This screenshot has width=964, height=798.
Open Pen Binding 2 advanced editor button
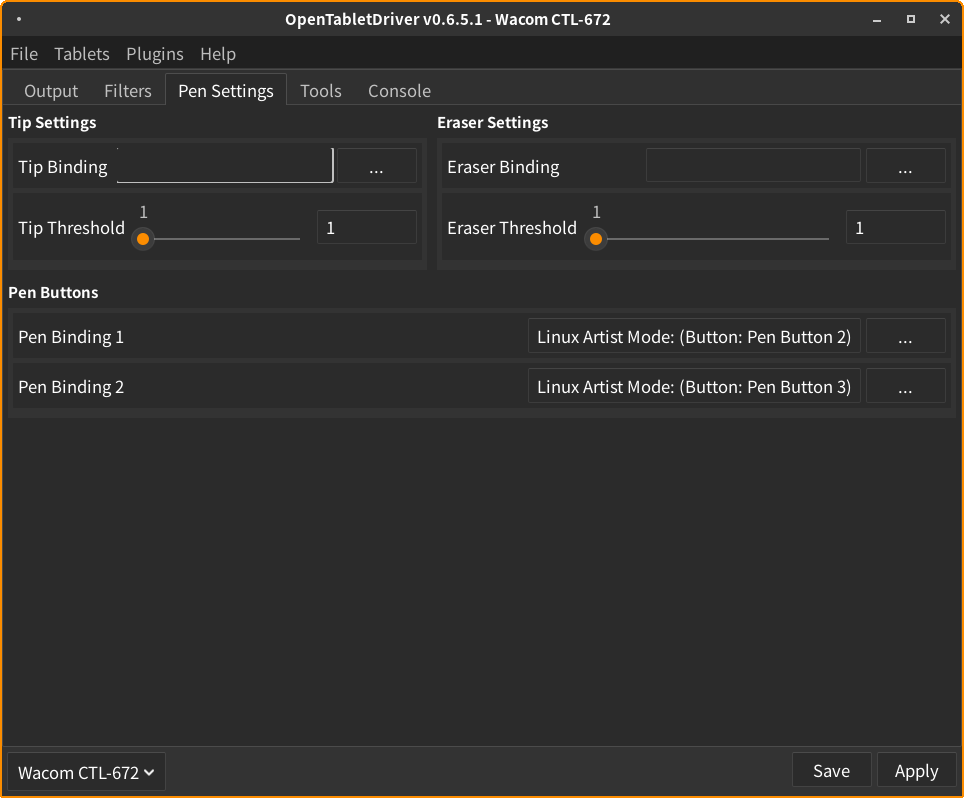pyautogui.click(x=906, y=385)
